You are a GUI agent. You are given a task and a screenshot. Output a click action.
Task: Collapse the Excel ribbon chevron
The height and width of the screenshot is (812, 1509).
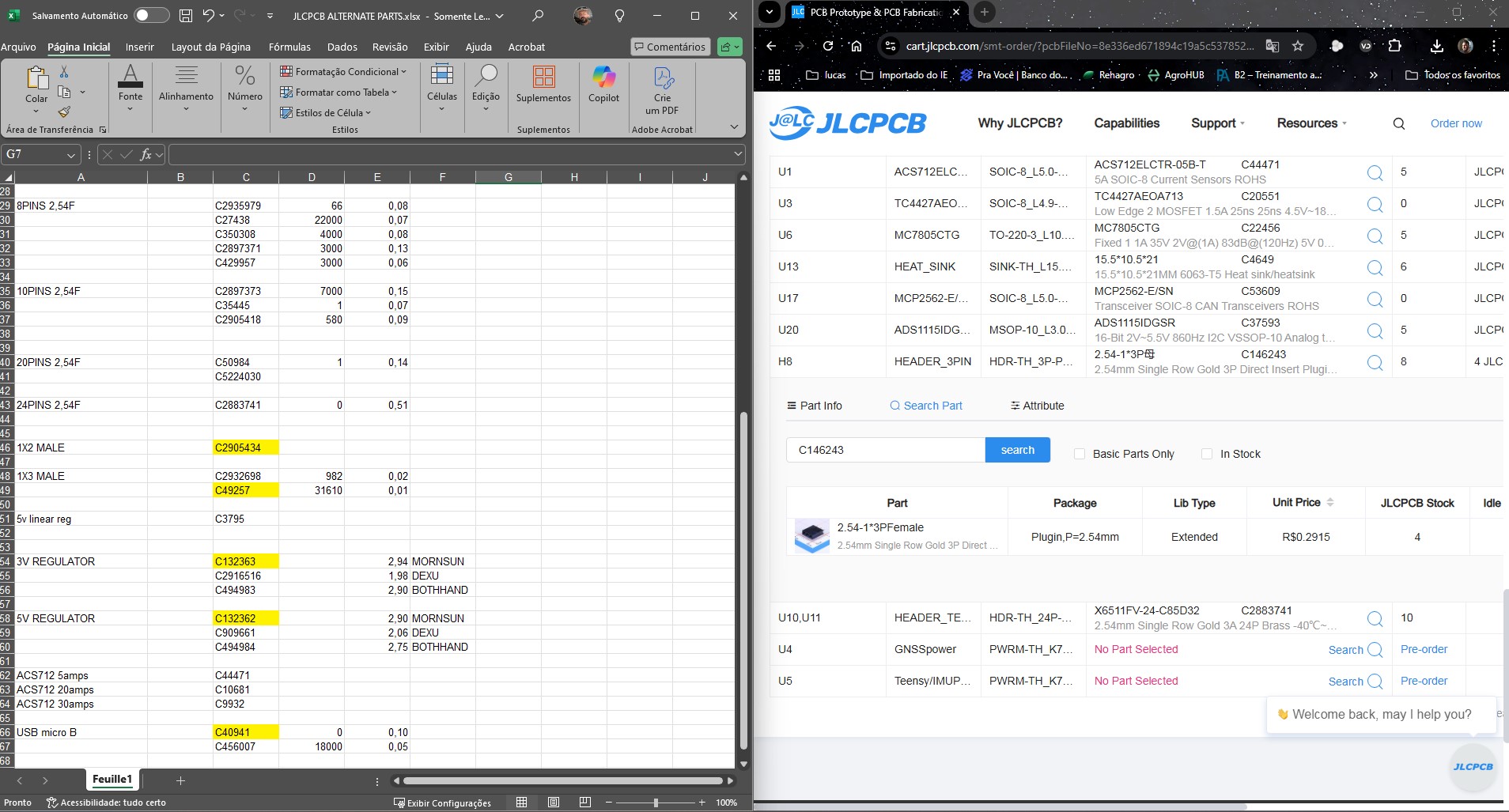click(734, 127)
